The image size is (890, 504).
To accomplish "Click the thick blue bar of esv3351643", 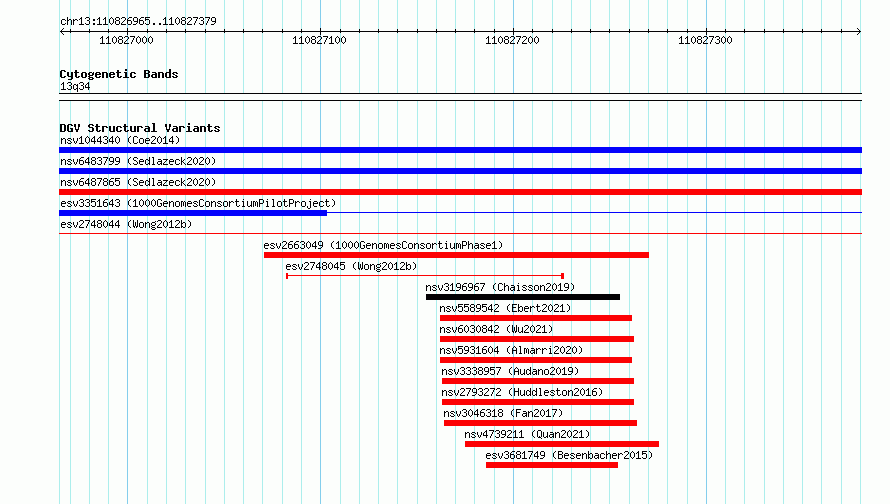I will click(x=193, y=213).
